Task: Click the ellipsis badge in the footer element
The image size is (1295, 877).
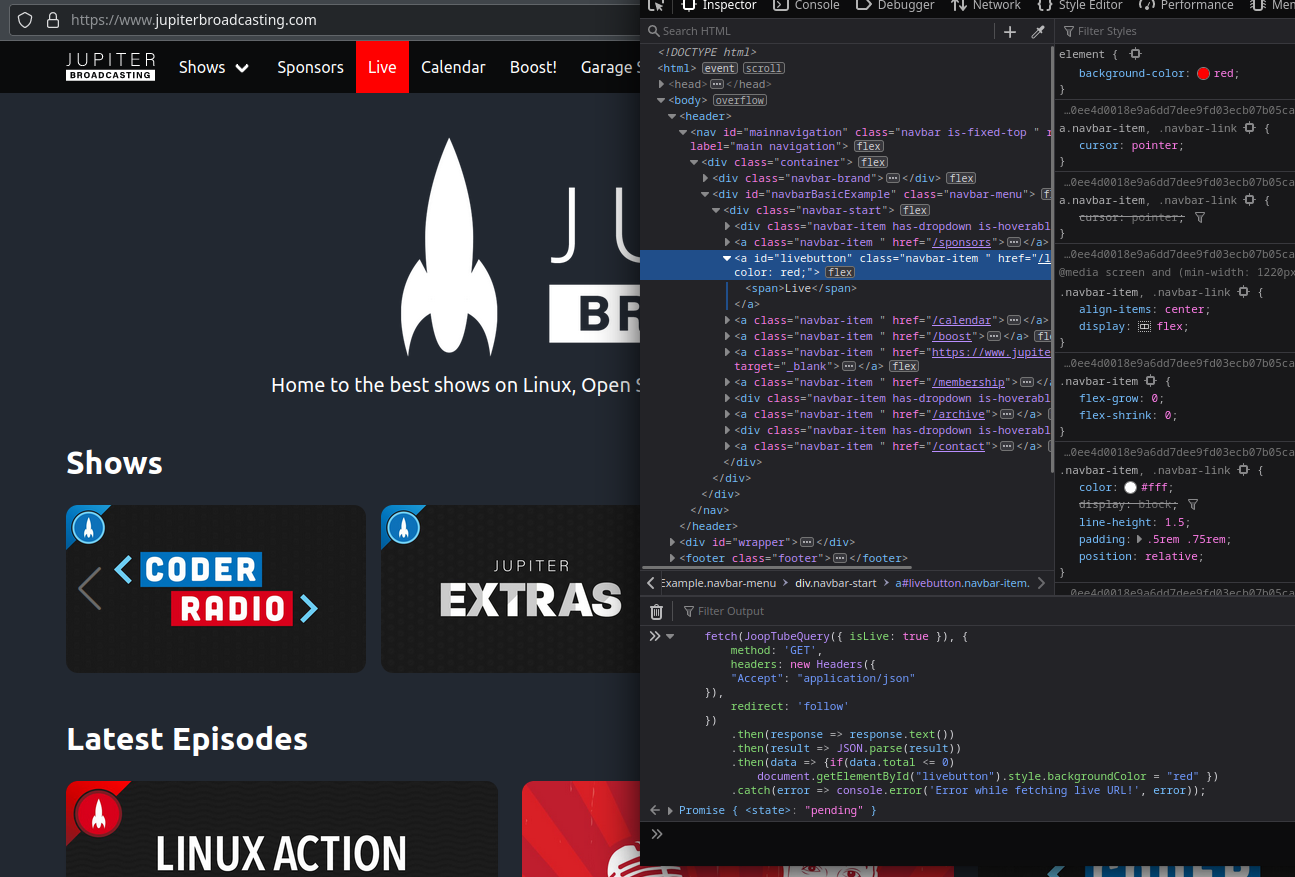Action: click(840, 558)
